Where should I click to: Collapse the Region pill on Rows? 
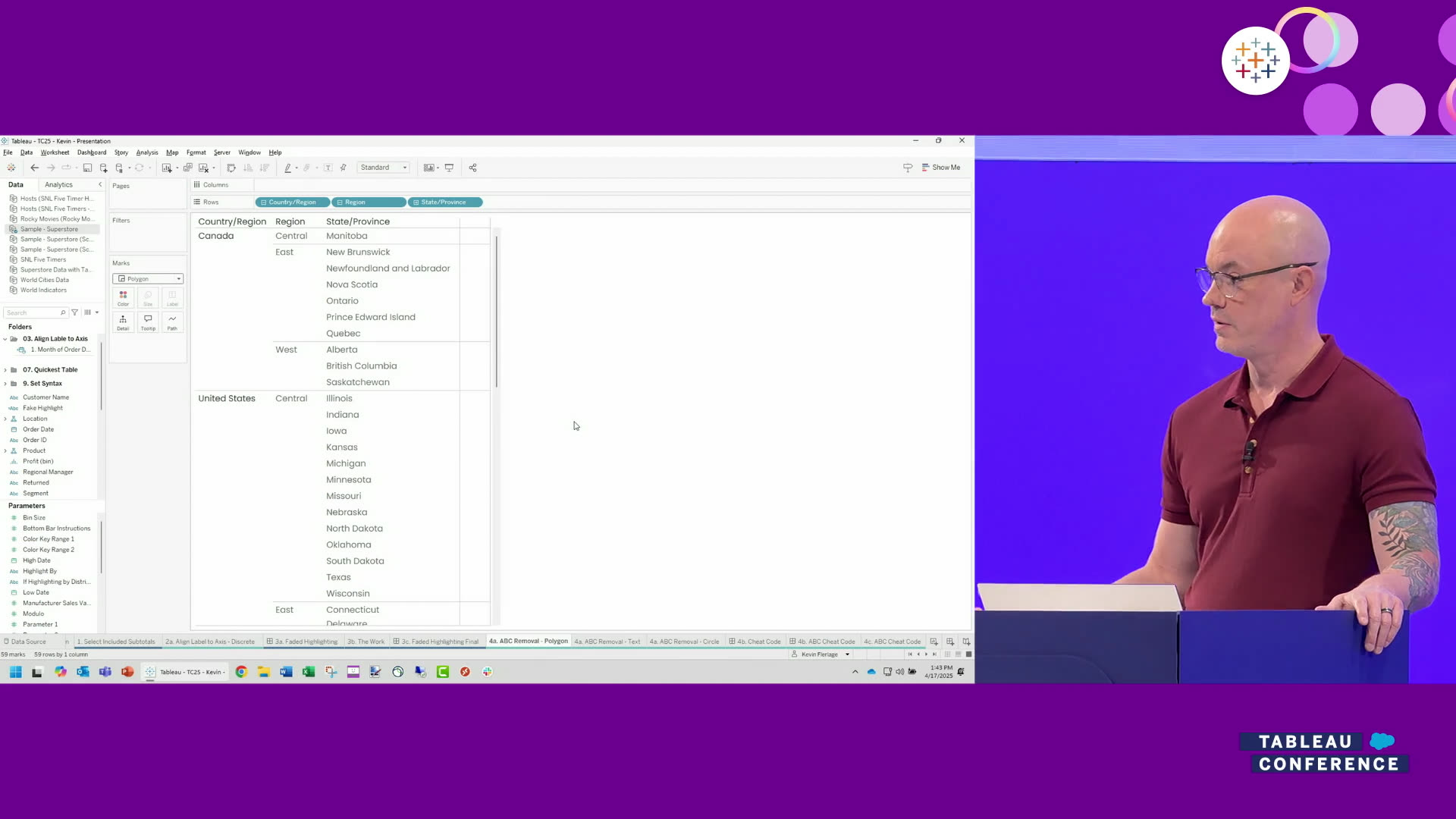339,202
